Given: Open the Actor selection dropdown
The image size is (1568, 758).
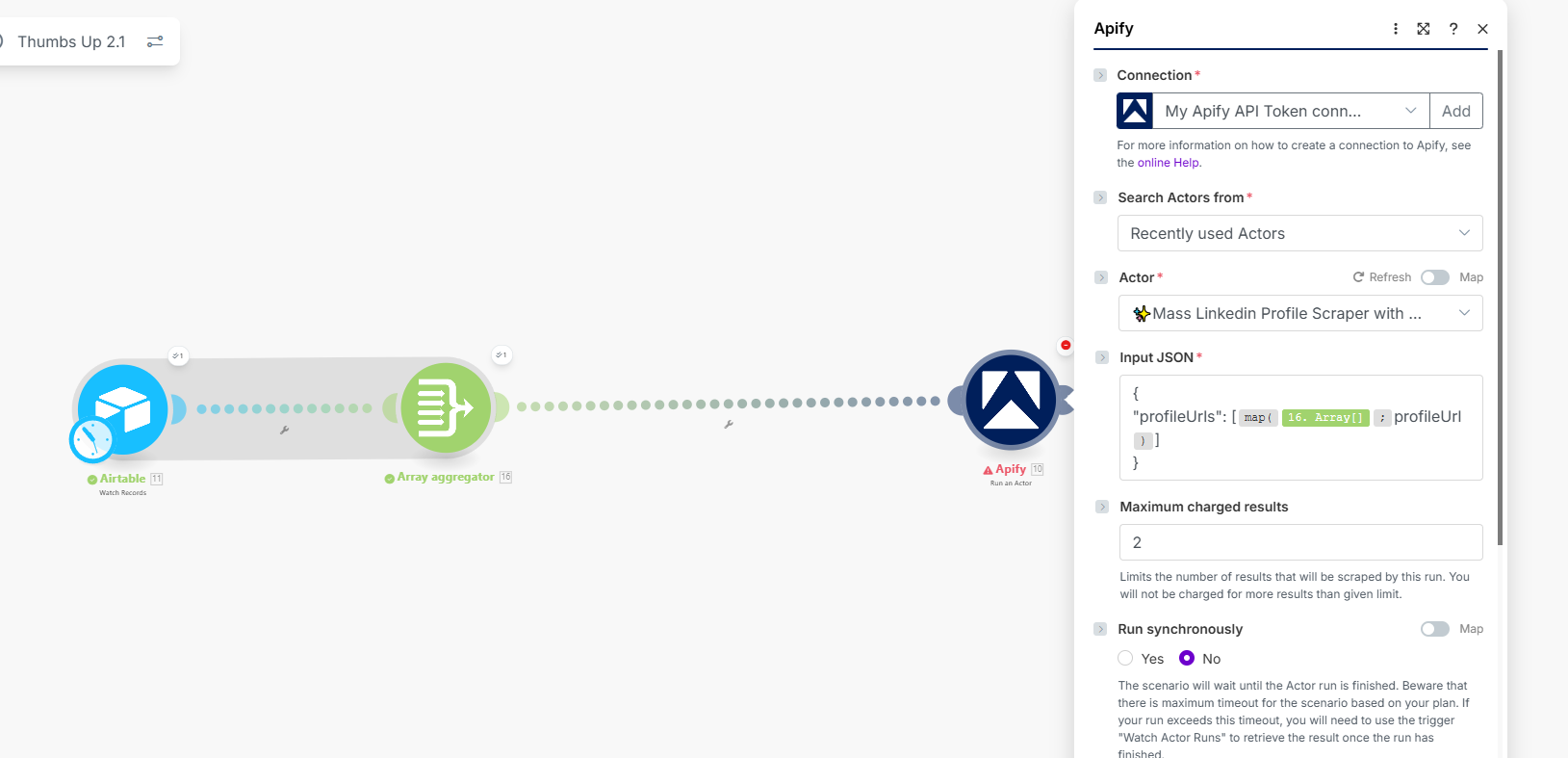Looking at the screenshot, I should point(1300,313).
